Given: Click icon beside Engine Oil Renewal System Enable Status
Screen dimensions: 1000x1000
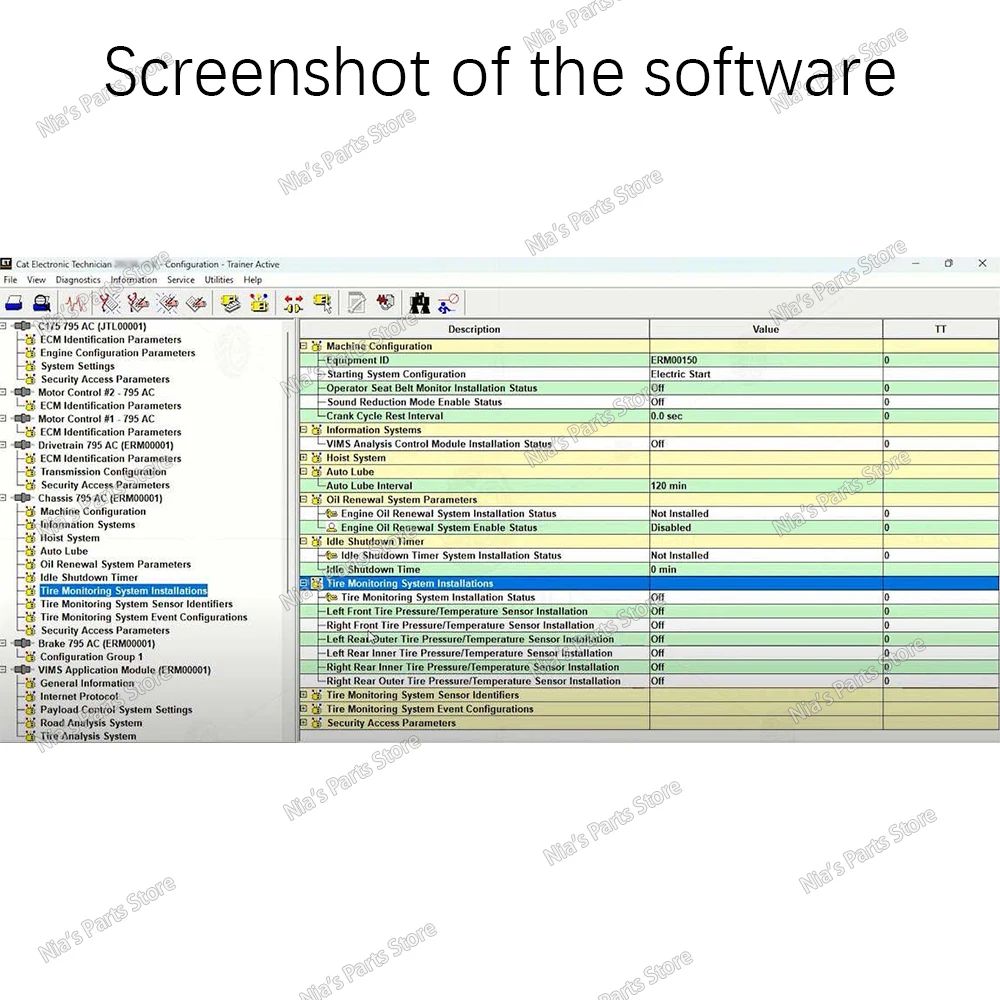Looking at the screenshot, I should pos(332,527).
